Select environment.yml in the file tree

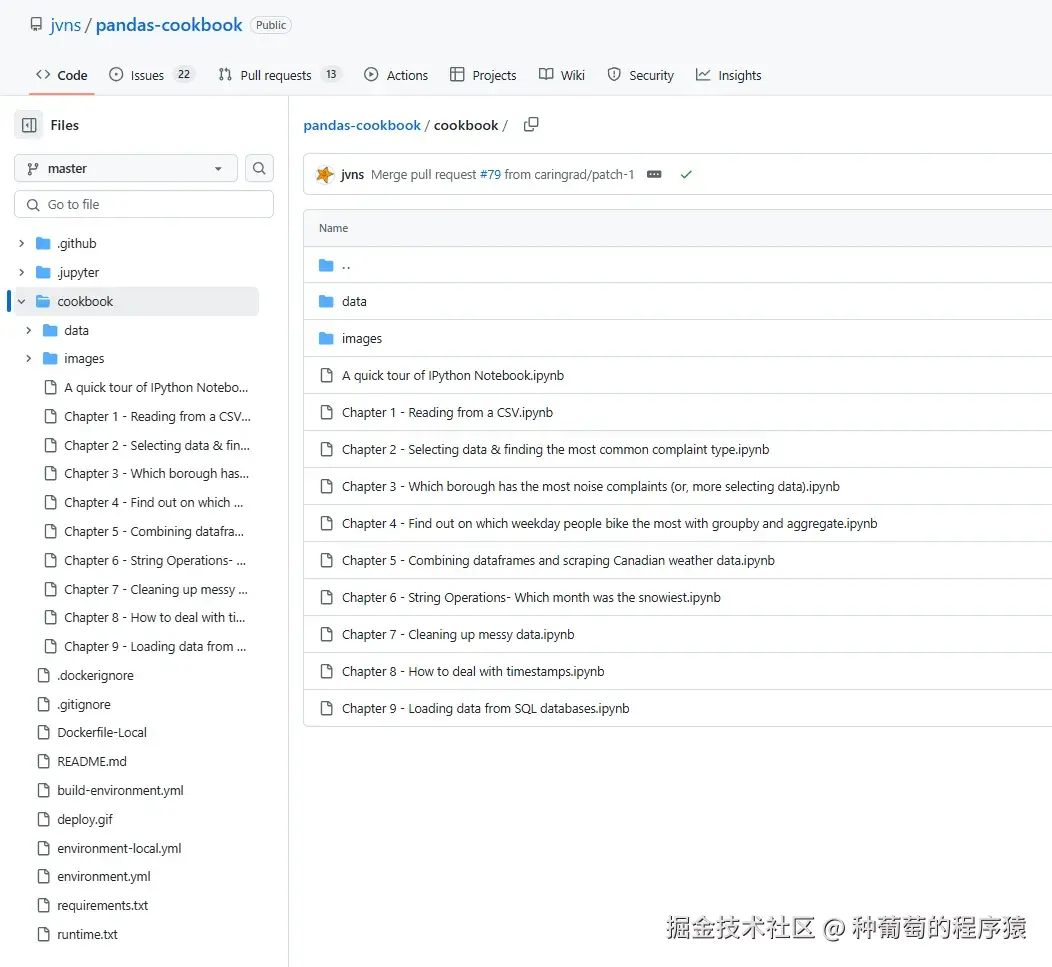pos(103,876)
